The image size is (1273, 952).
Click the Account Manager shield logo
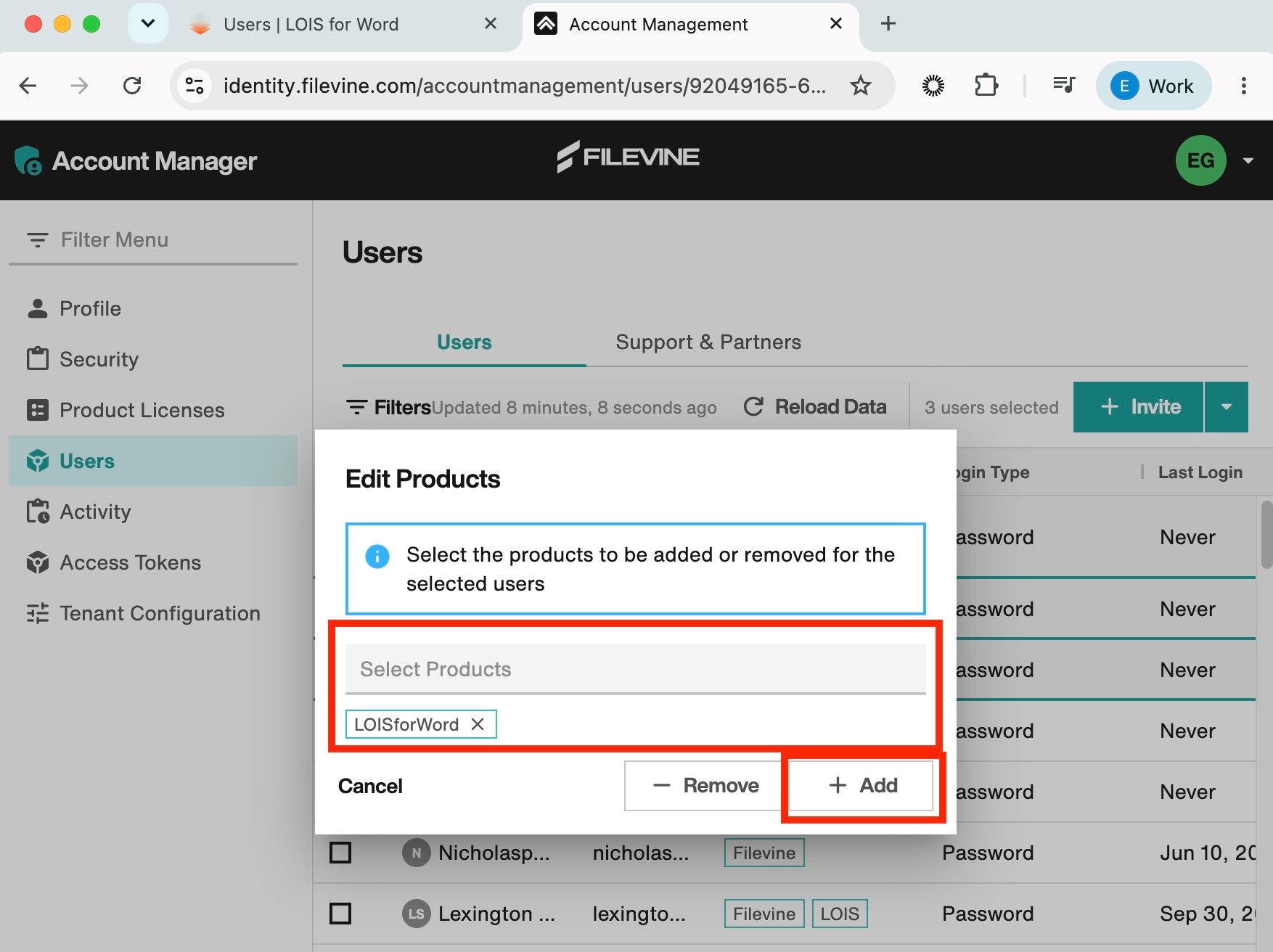[x=28, y=160]
